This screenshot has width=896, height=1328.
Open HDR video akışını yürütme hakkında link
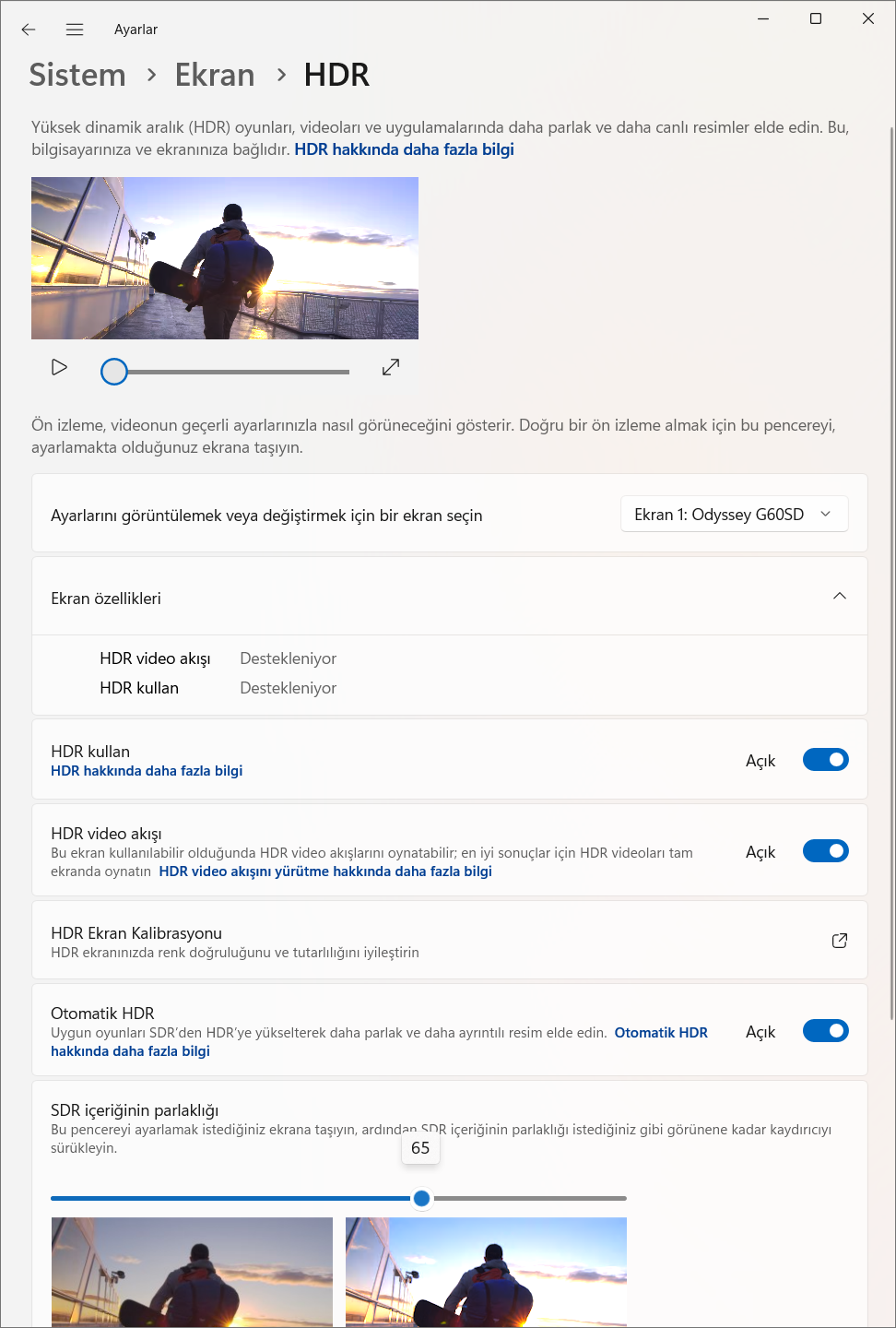(x=325, y=871)
